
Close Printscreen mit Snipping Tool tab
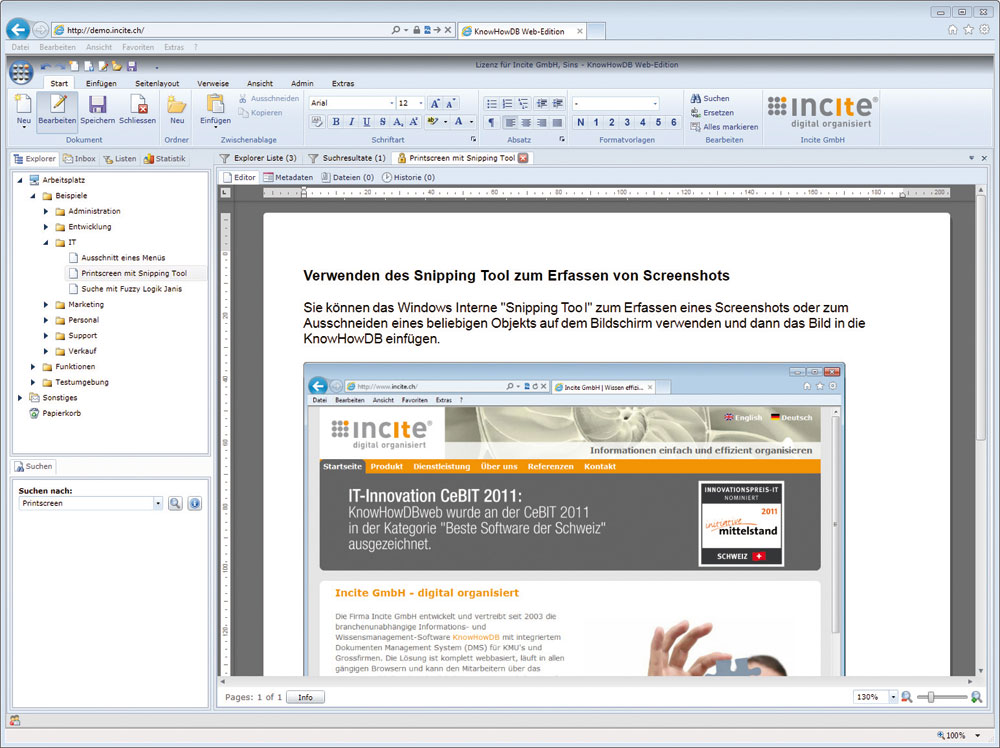[x=523, y=158]
